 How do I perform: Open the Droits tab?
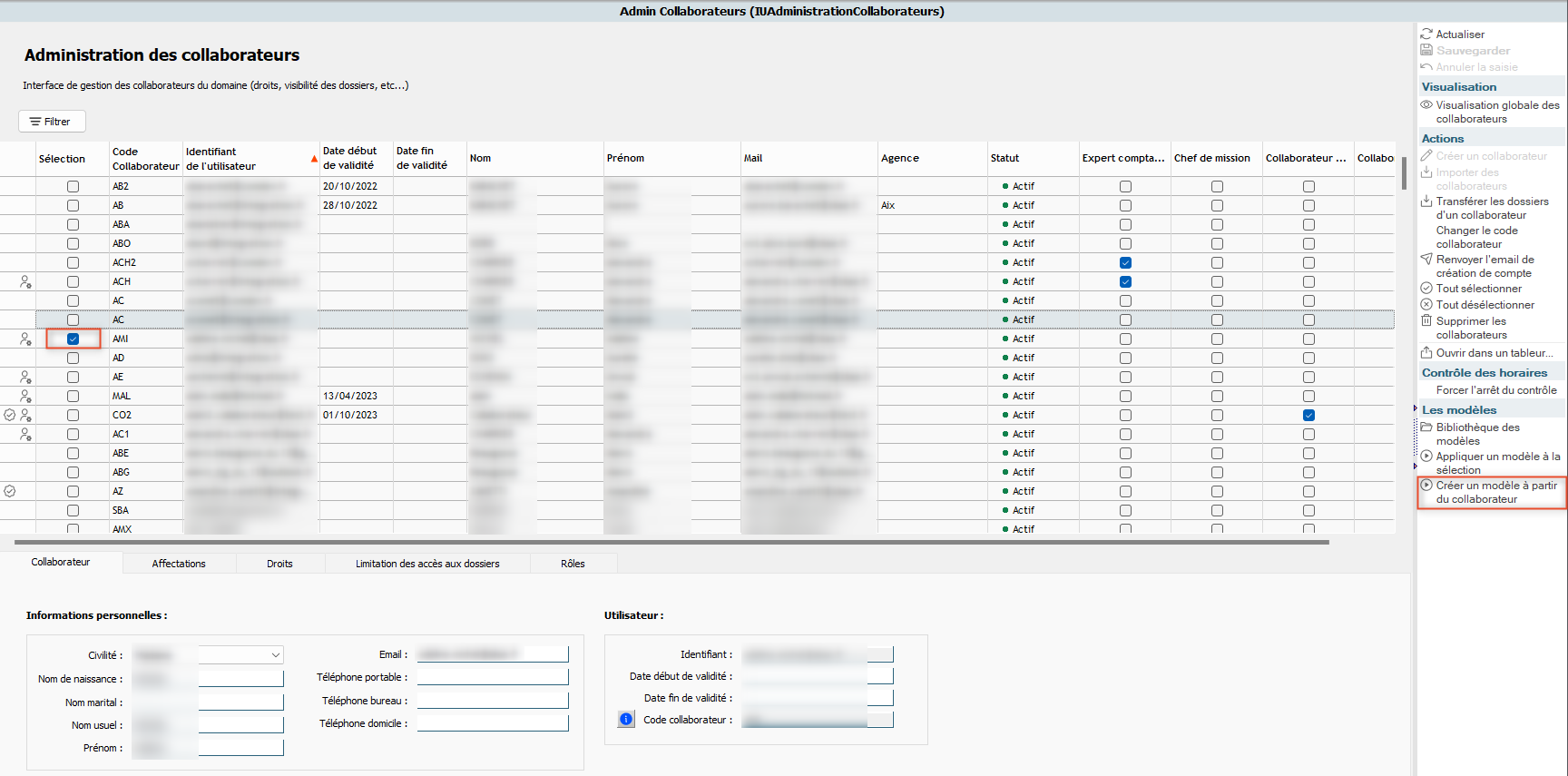click(279, 564)
